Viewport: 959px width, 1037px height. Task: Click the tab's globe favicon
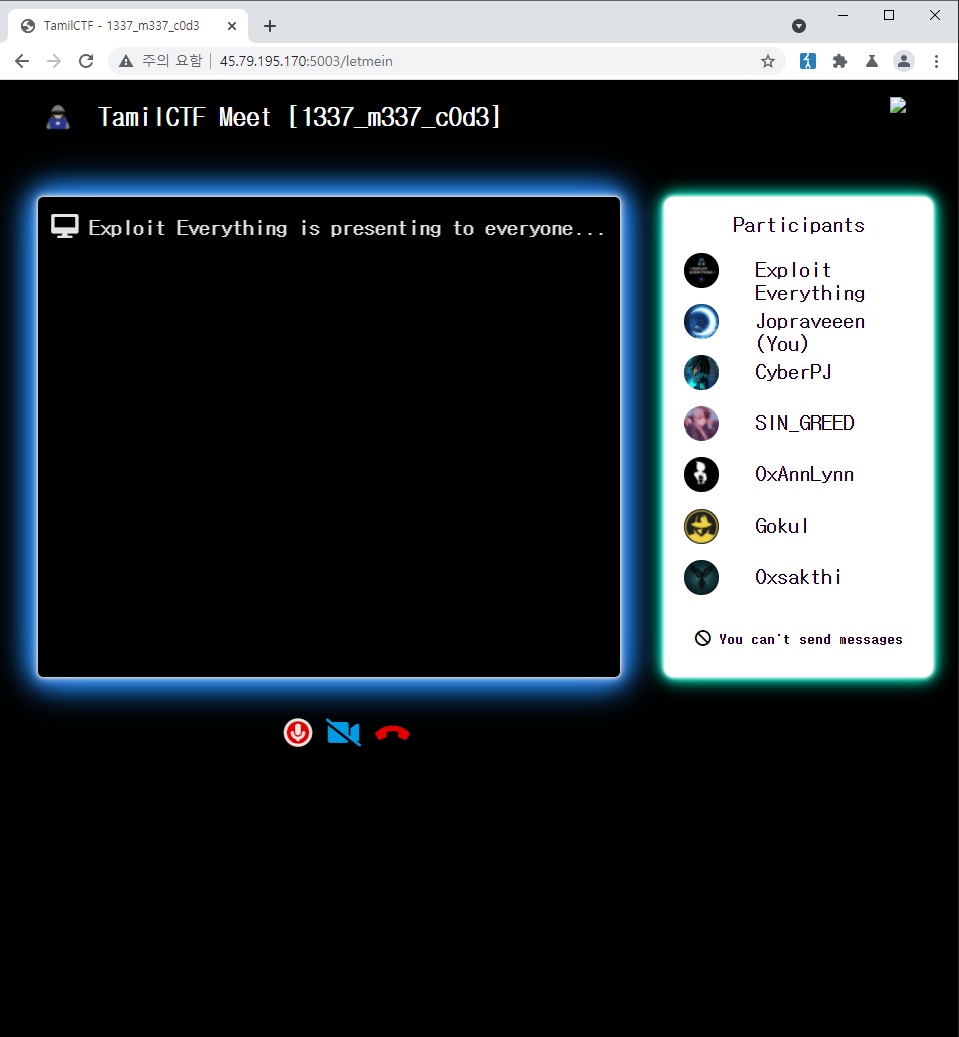28,26
